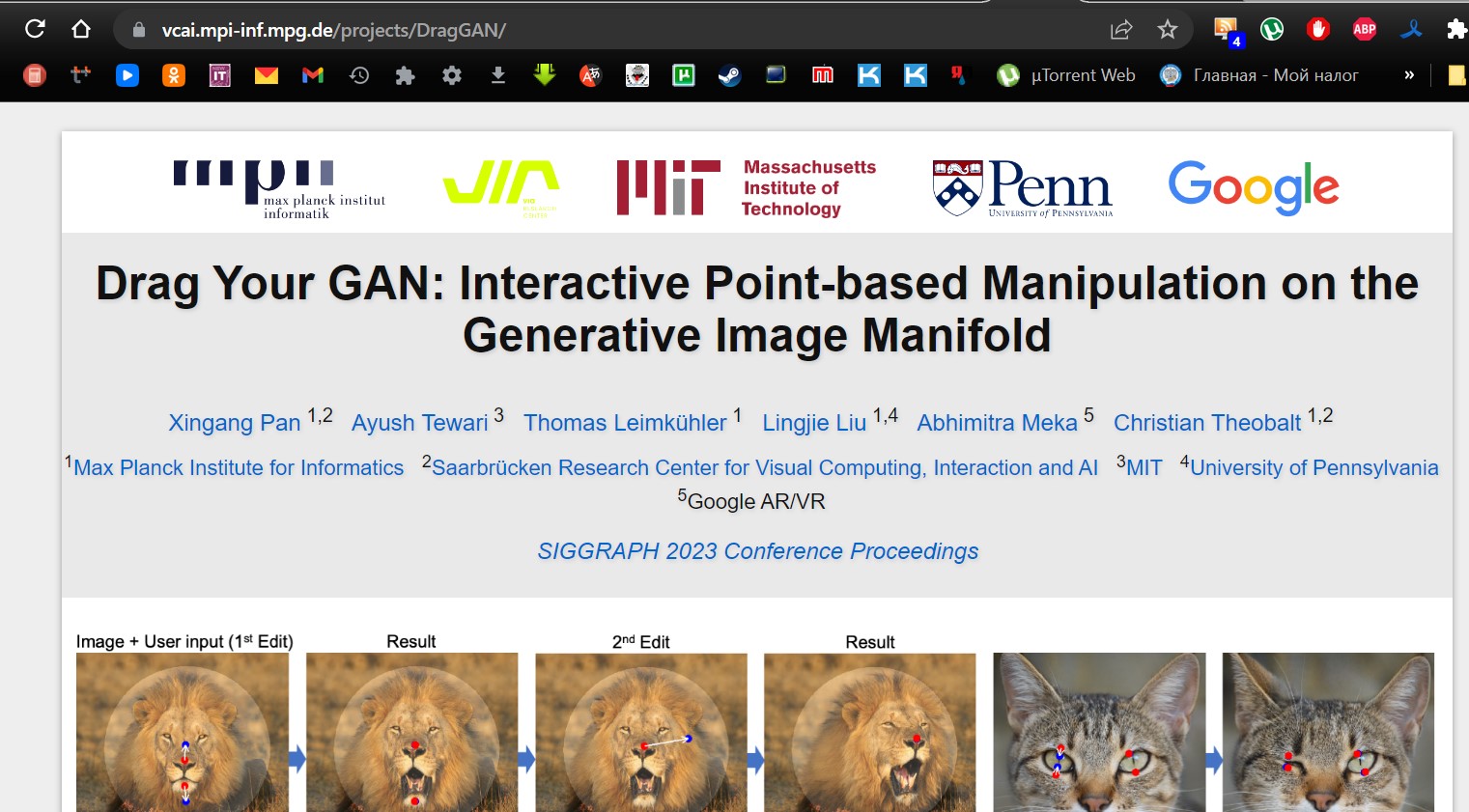Open Thomas Leimkühler's author link

point(625,423)
